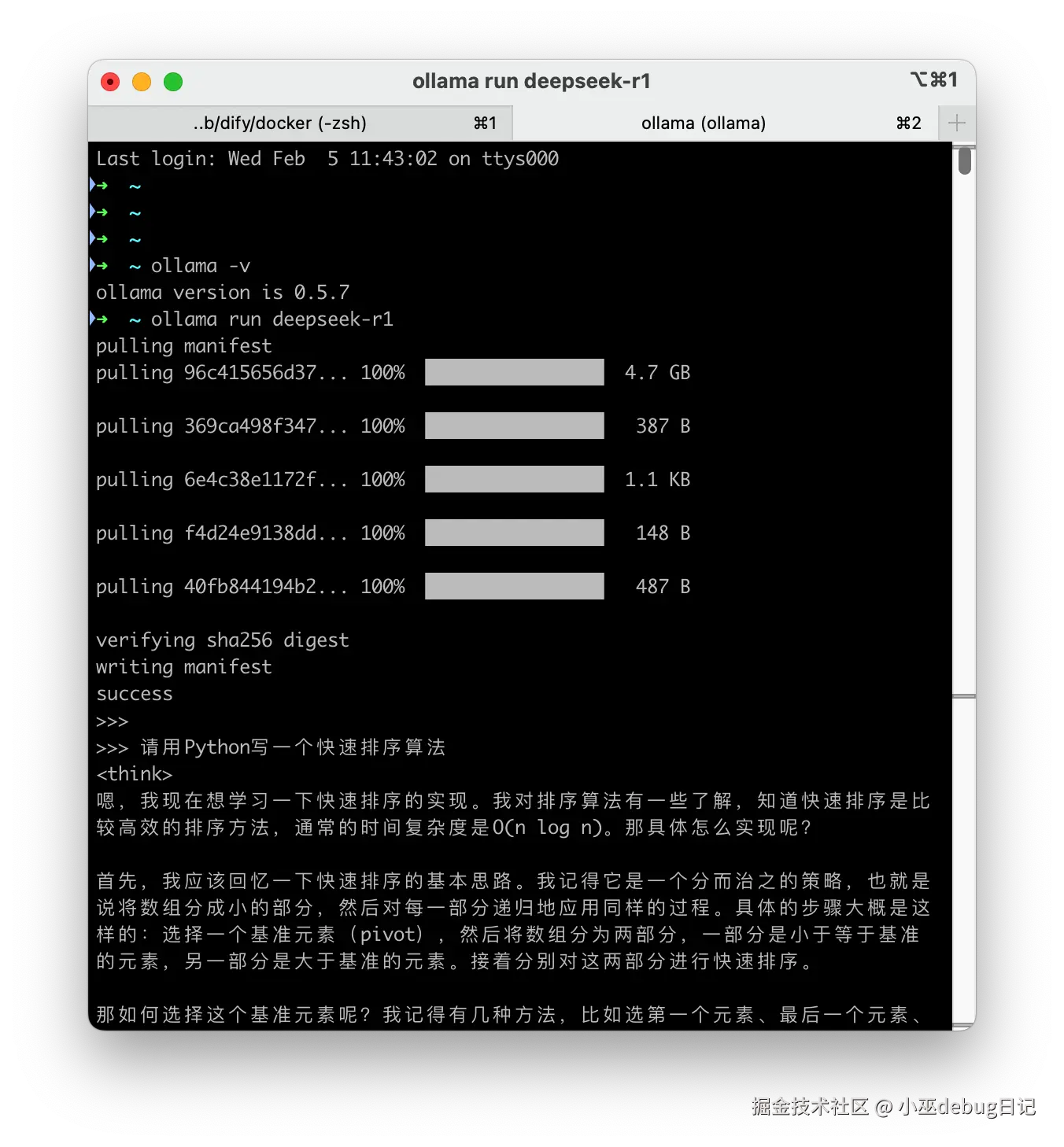This screenshot has height=1147, width=1064.
Task: Click the 4.7 GB progress bar
Action: tap(513, 372)
